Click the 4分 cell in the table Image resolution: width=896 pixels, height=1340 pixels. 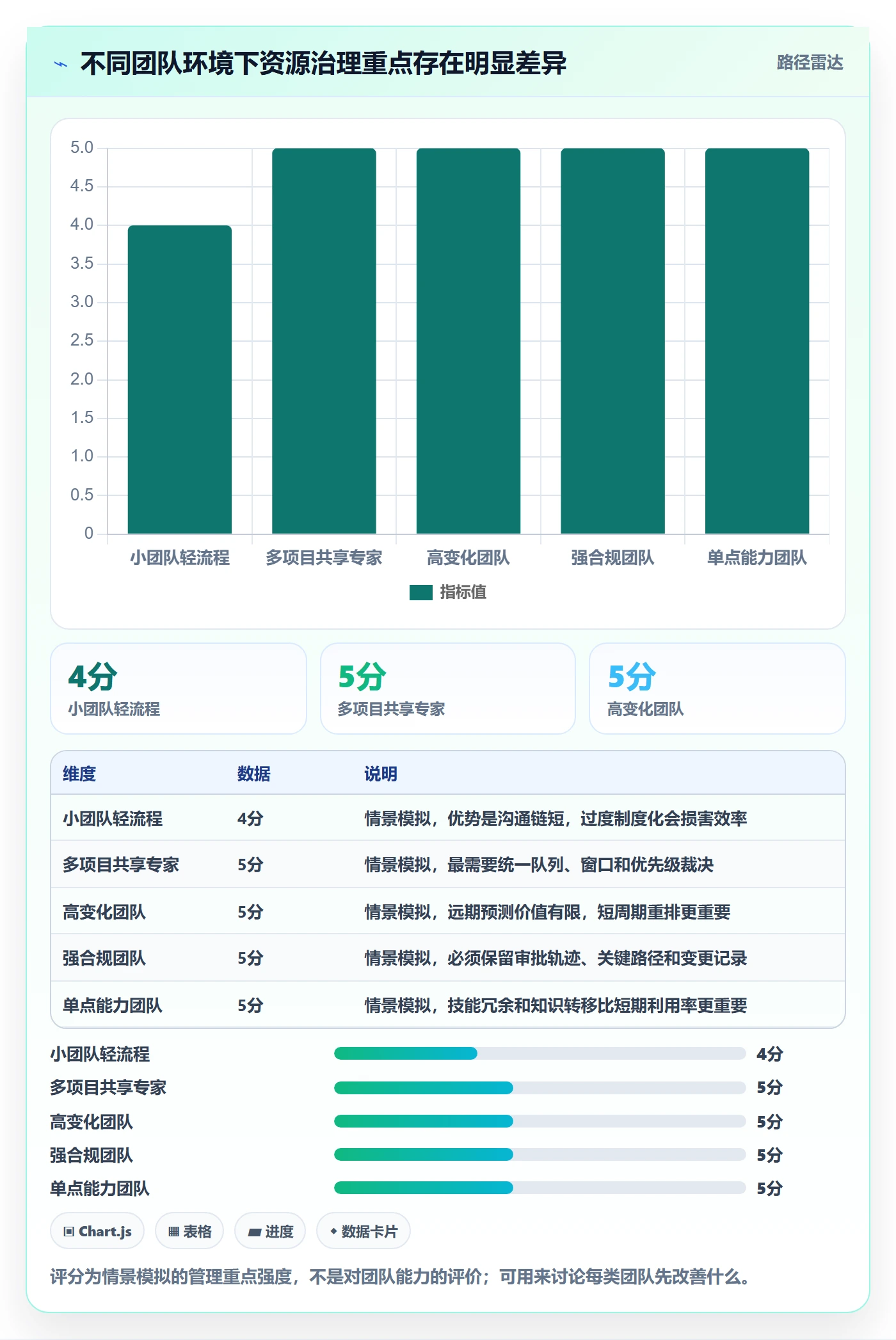[x=250, y=819]
